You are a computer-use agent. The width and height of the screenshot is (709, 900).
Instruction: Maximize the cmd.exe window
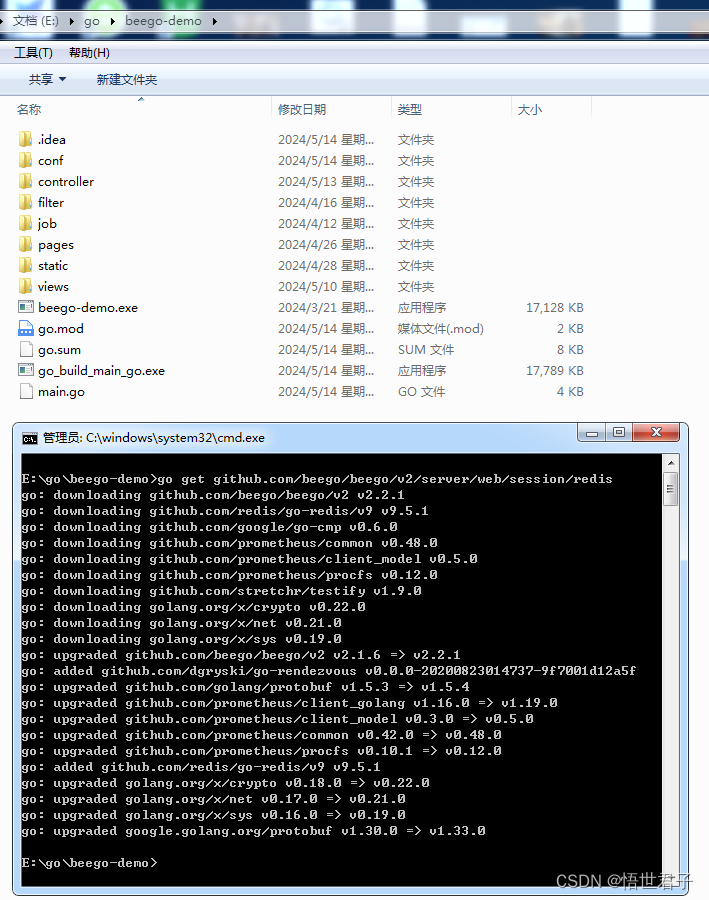619,433
